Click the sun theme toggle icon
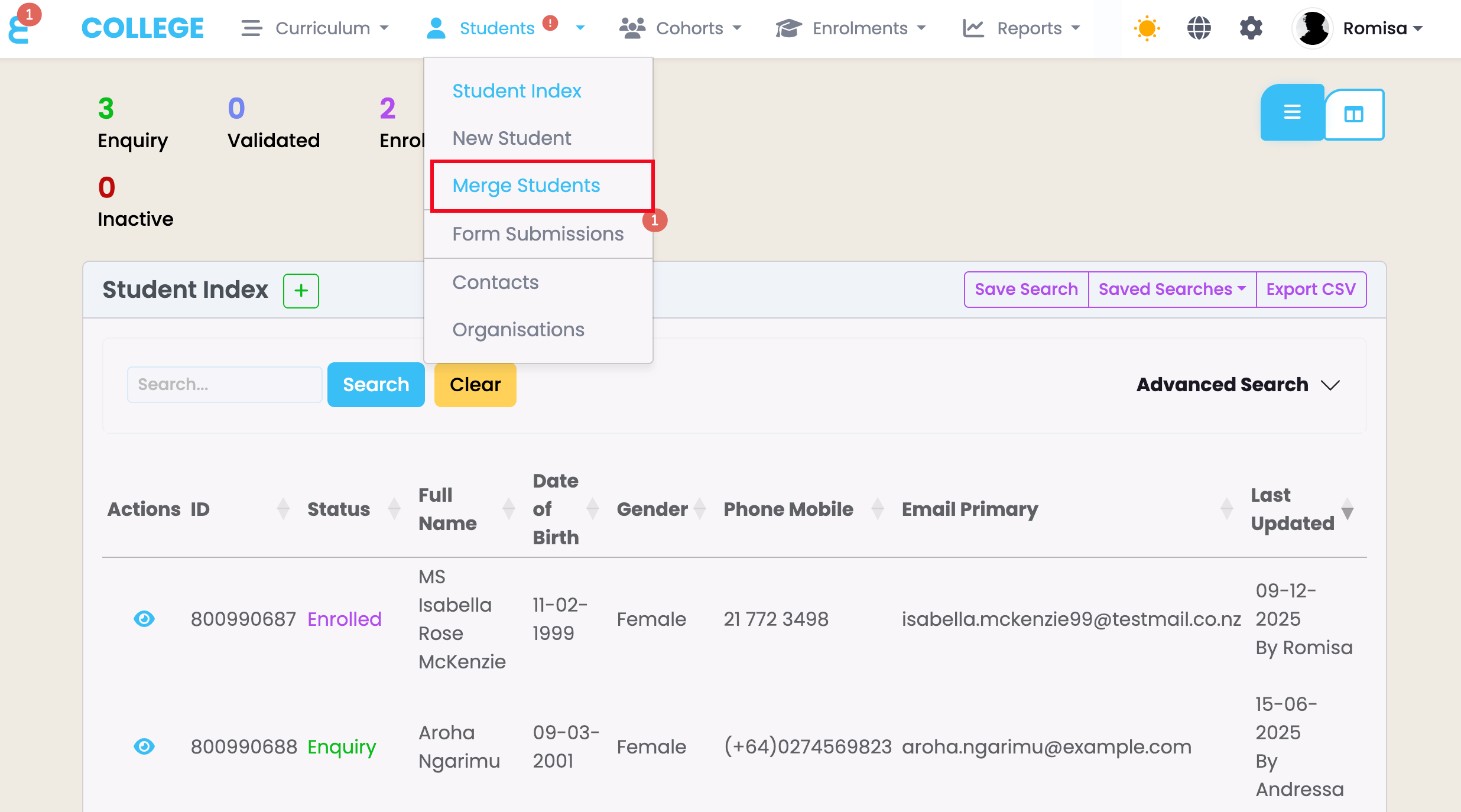 point(1147,28)
